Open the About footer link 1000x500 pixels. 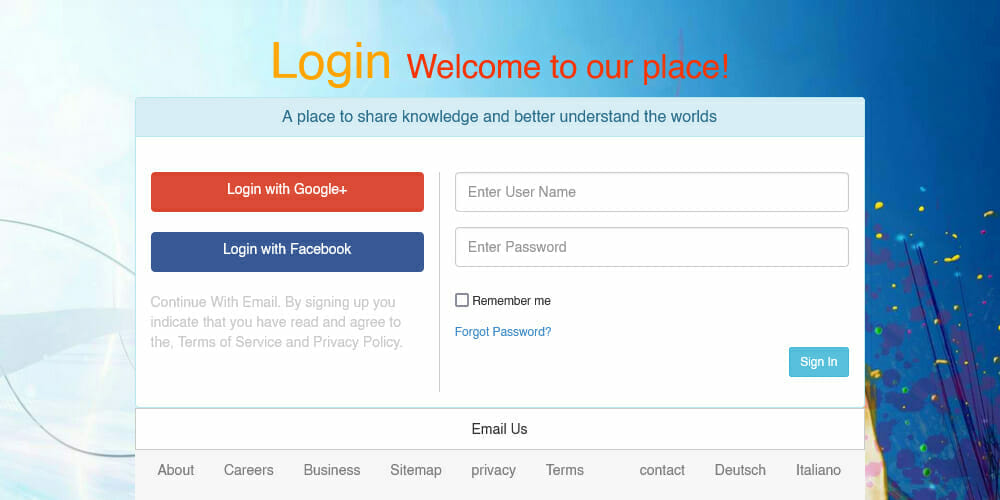point(176,470)
